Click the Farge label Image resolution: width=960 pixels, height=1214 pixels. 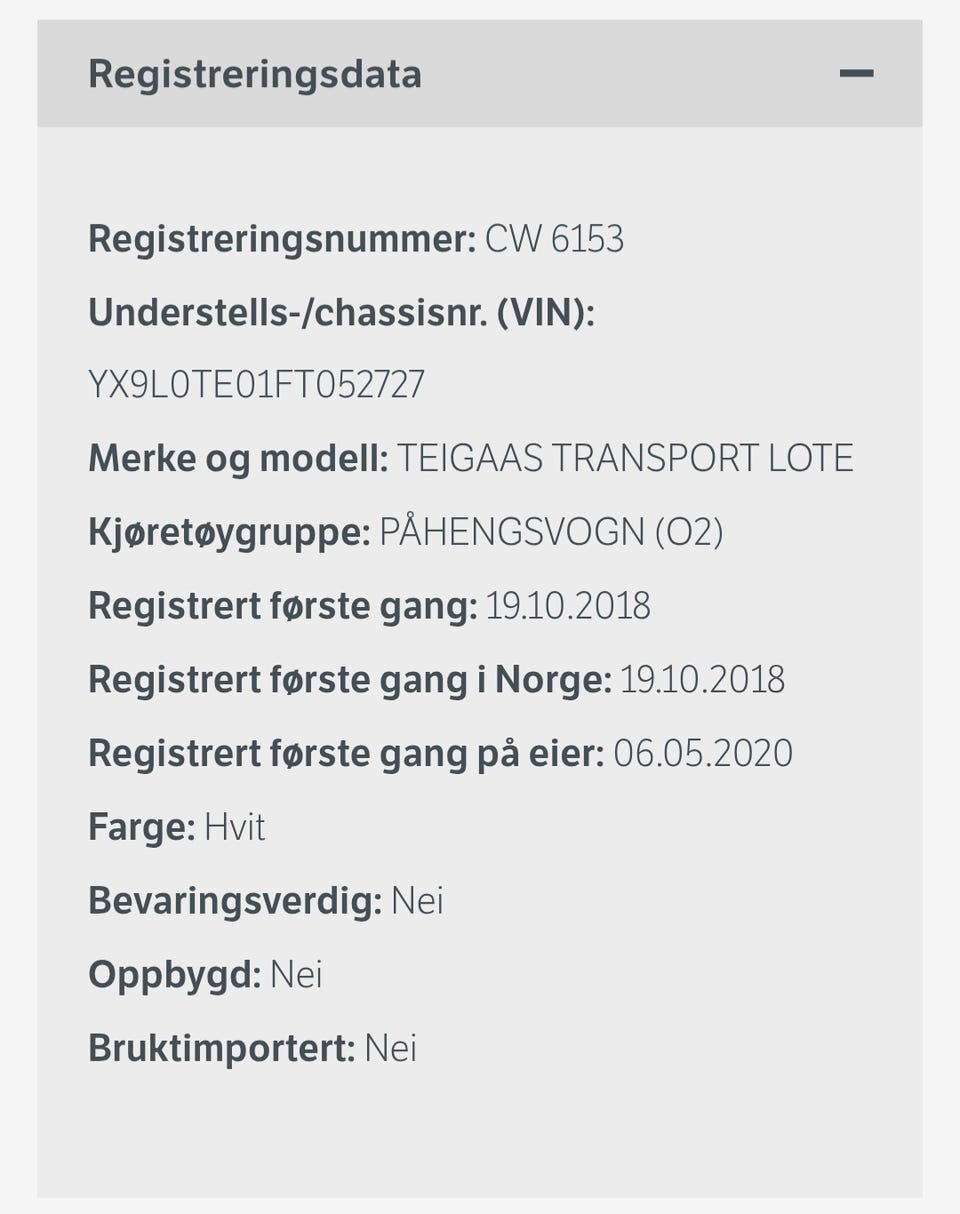coord(141,828)
